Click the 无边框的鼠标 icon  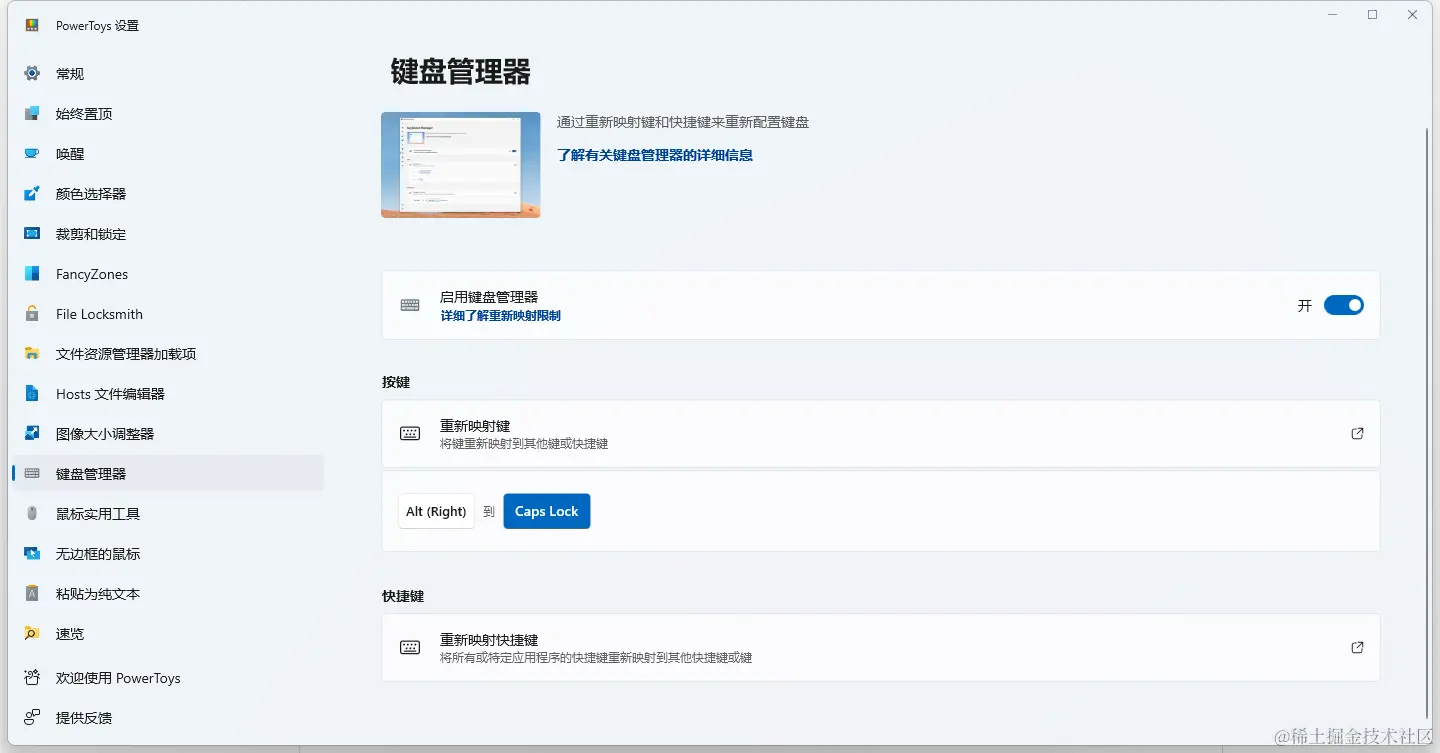click(32, 554)
